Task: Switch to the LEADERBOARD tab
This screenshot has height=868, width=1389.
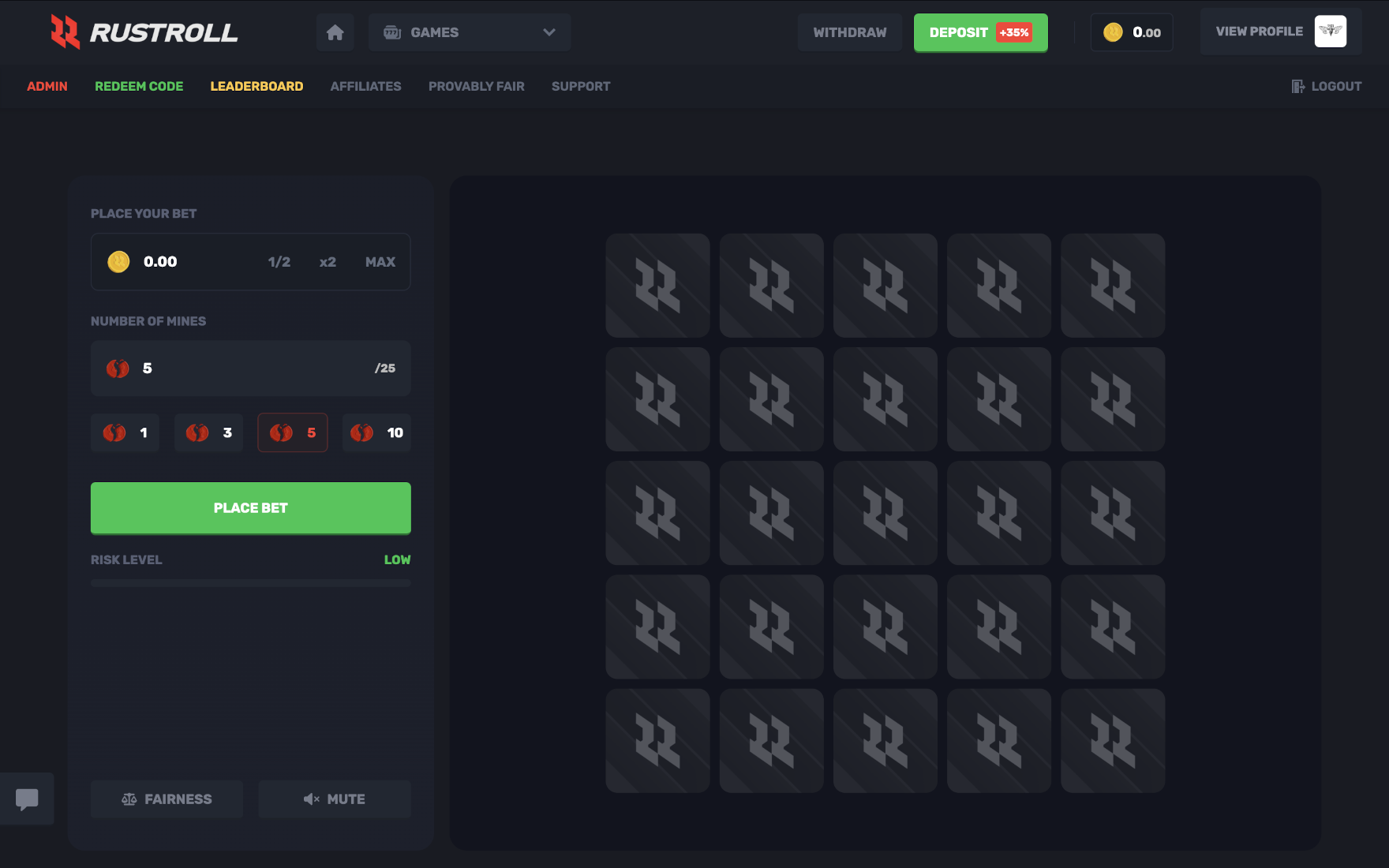Action: [256, 86]
